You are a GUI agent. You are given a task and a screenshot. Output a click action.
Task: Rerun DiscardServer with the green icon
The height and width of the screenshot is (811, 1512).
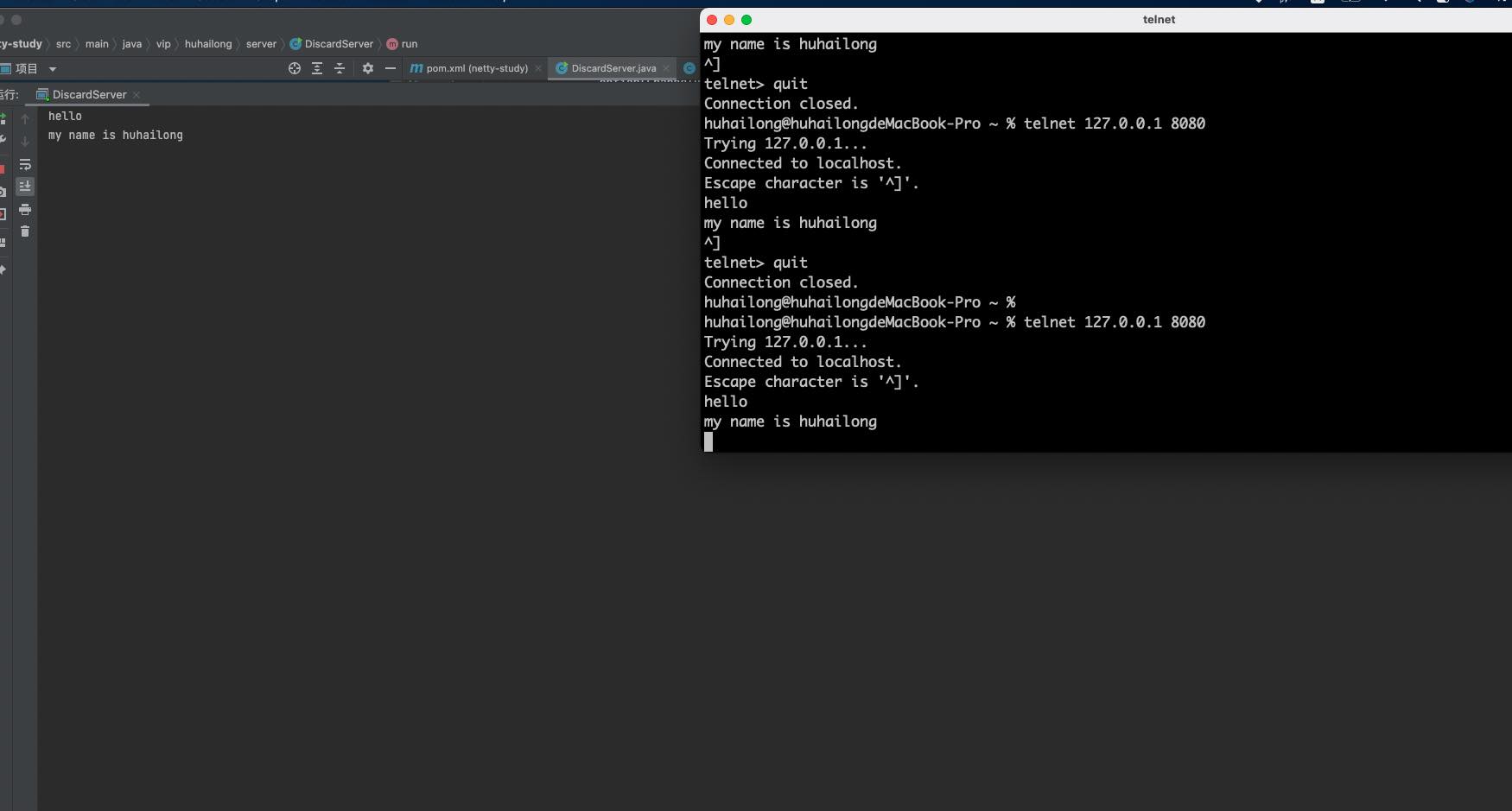(3, 118)
